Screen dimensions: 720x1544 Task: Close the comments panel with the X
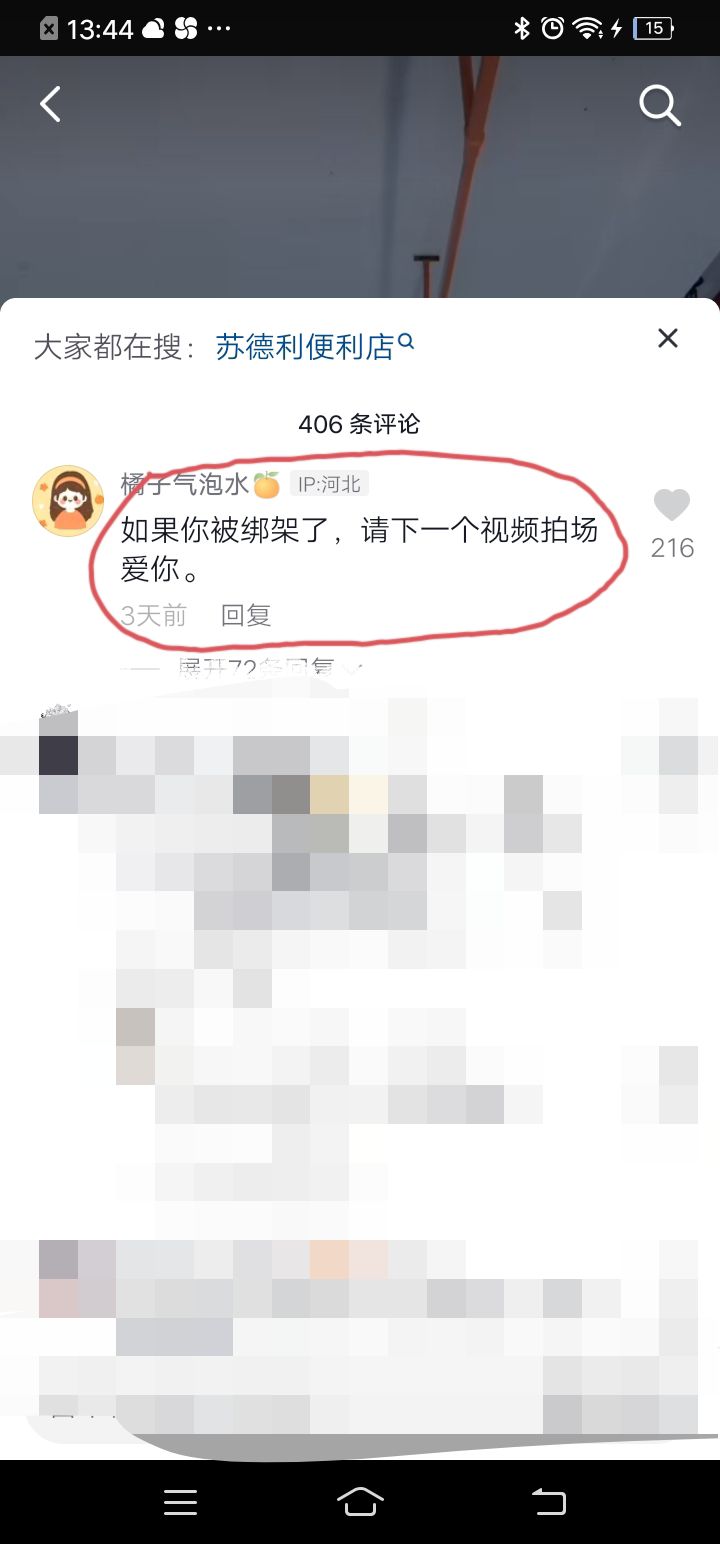(668, 338)
